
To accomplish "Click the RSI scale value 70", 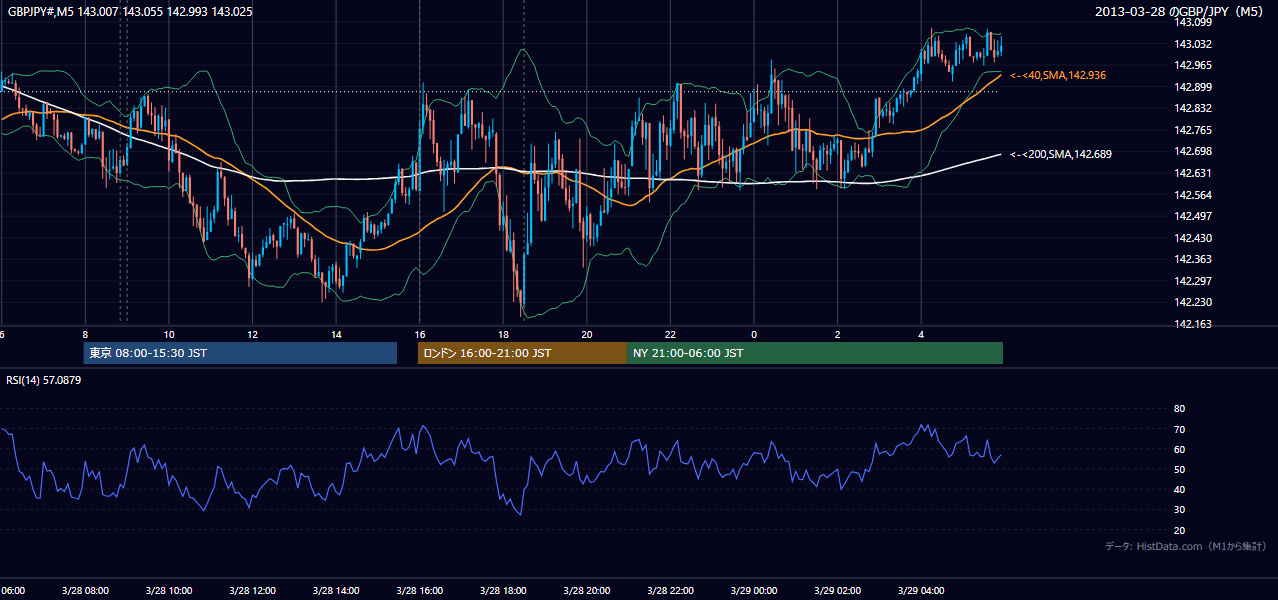I will click(1179, 429).
